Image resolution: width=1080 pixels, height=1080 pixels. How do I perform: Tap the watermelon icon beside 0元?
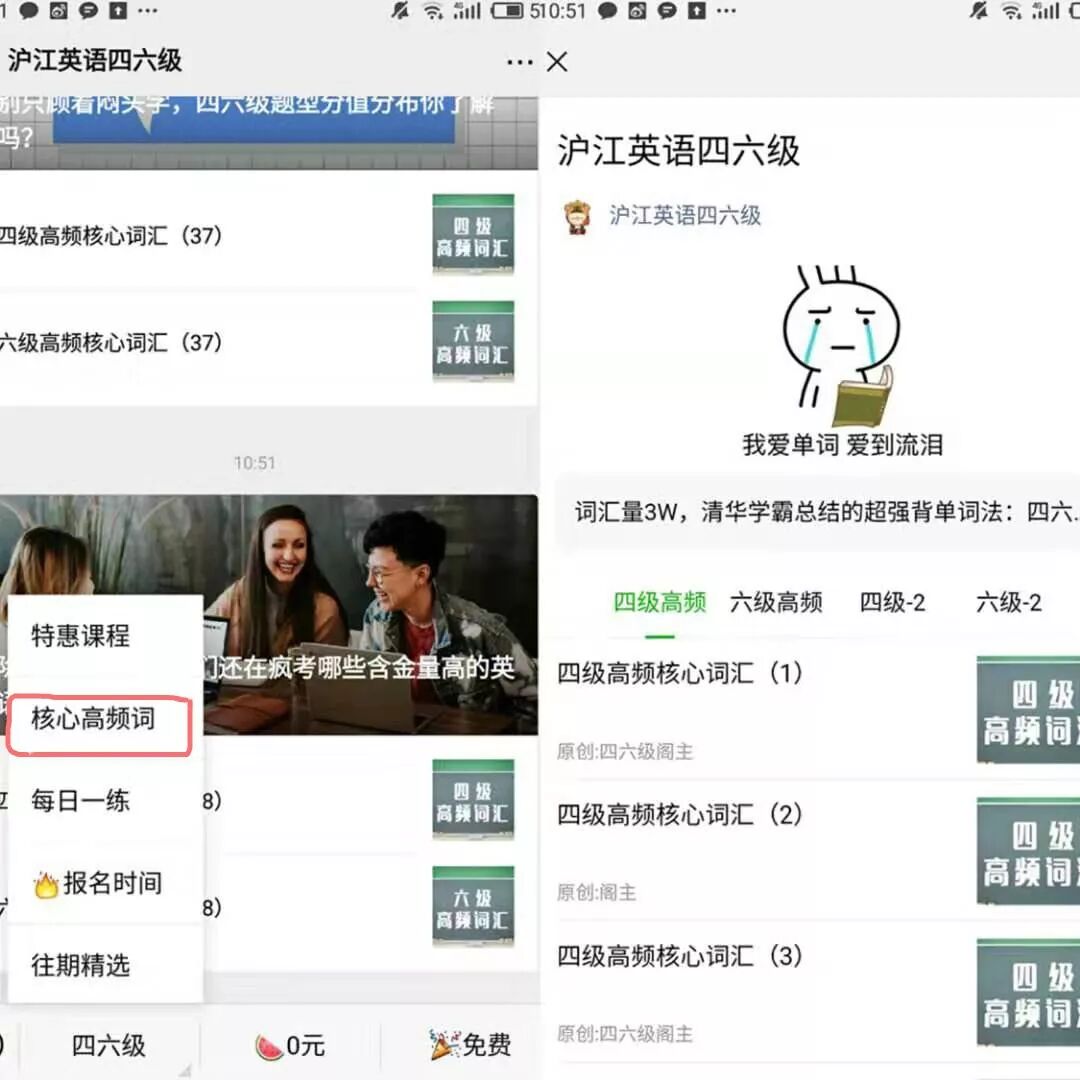[x=269, y=1047]
